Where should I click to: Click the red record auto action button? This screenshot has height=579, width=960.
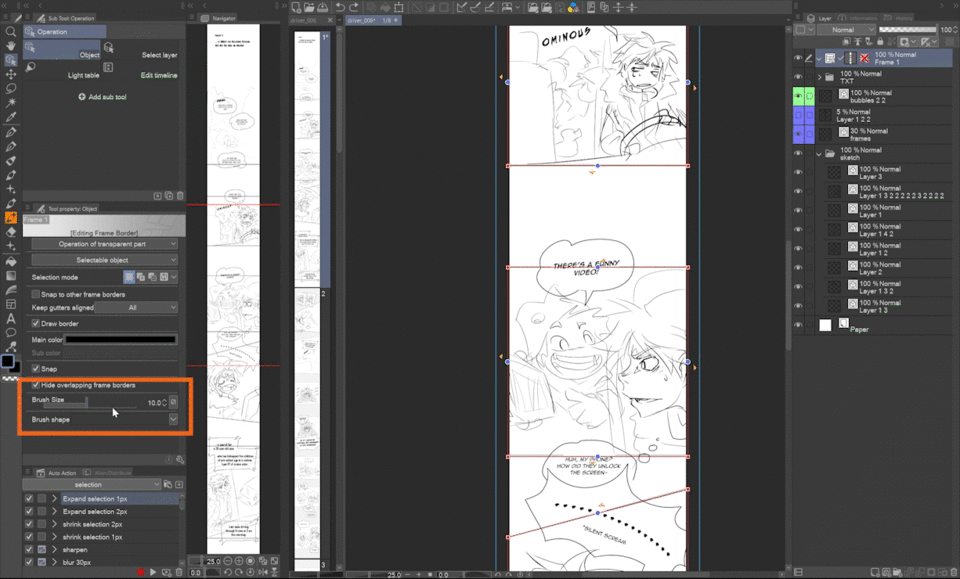point(140,572)
